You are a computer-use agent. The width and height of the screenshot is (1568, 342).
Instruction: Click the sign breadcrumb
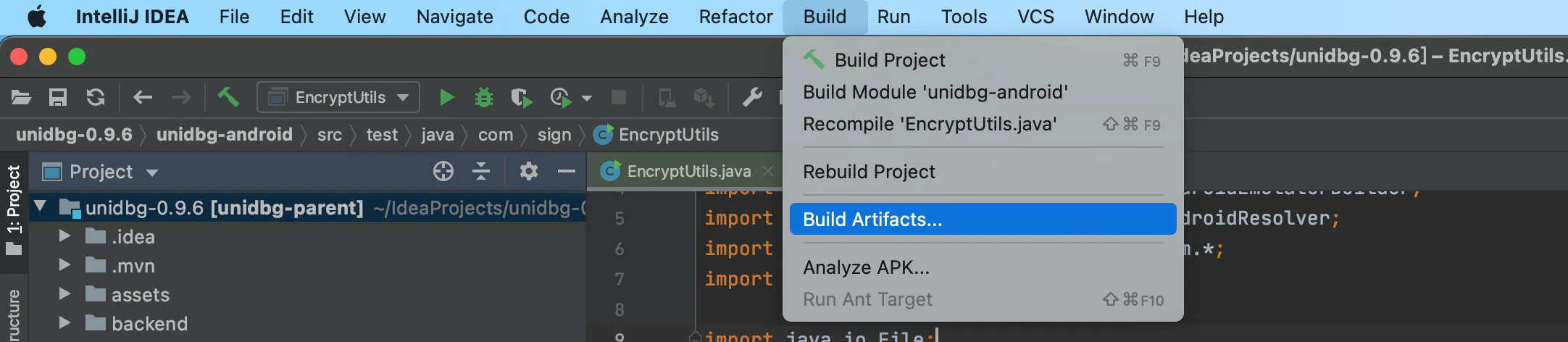click(554, 135)
